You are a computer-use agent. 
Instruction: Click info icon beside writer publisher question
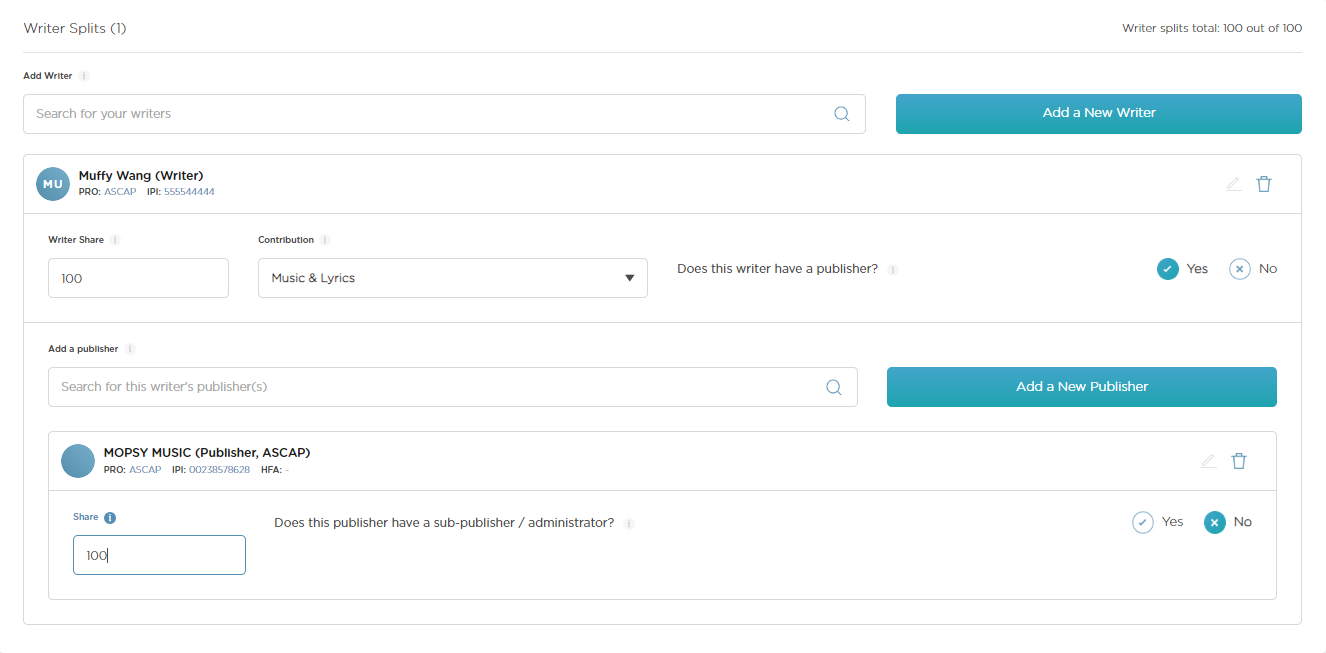[893, 270]
